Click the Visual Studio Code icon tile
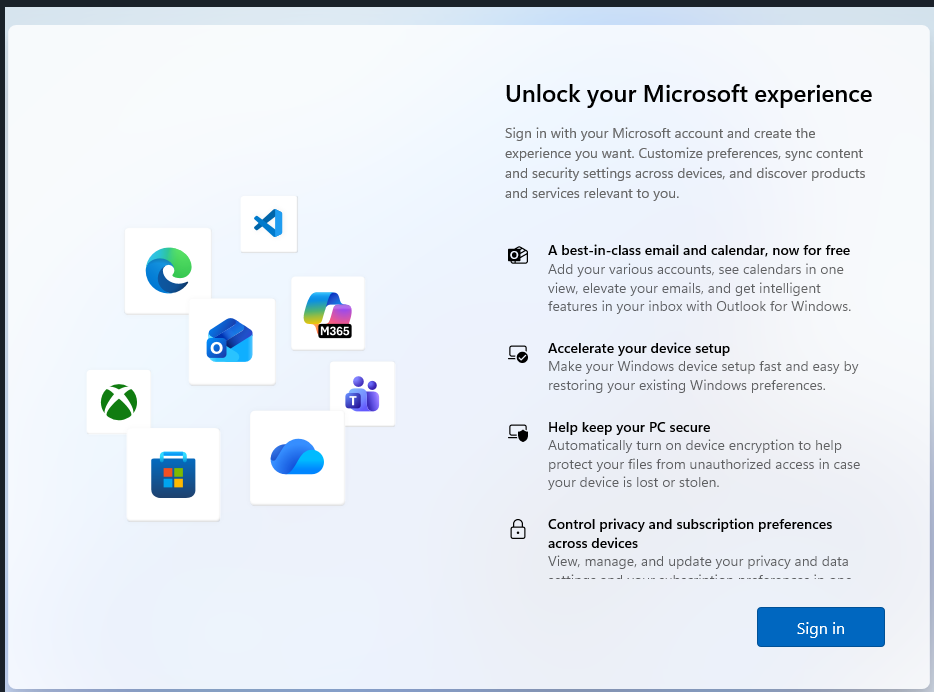This screenshot has width=934, height=692. [268, 223]
